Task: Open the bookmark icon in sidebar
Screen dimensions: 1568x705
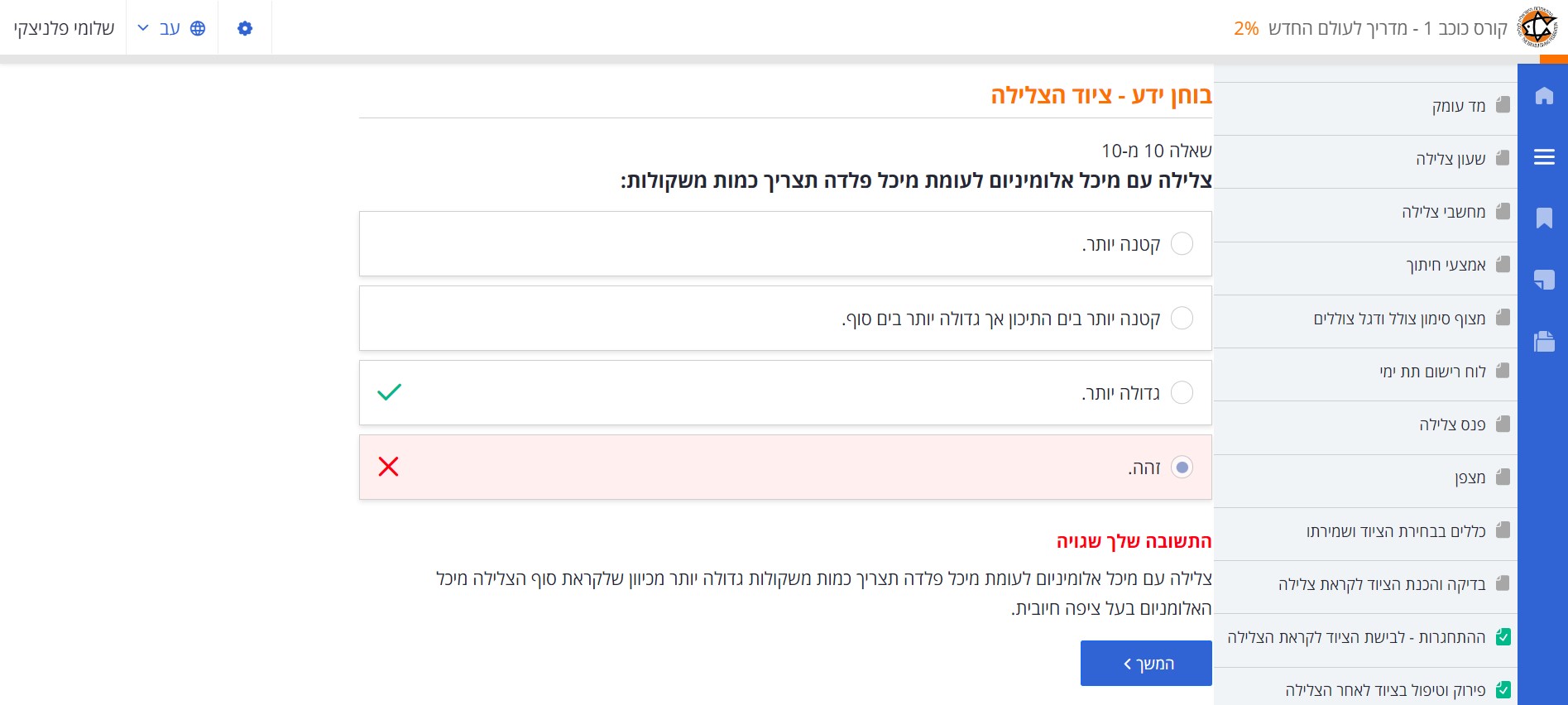Action: point(1543,218)
